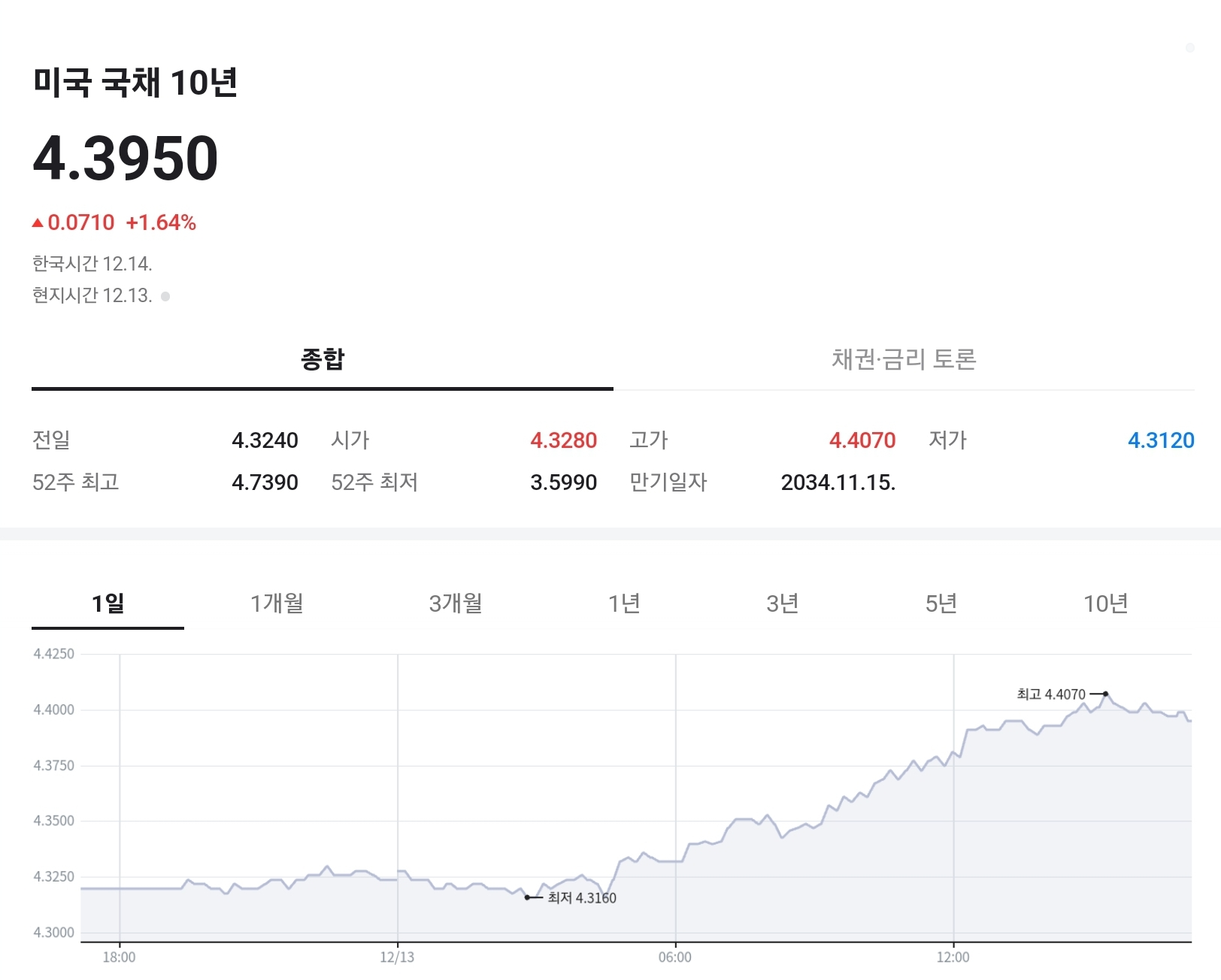Switch chart to 5년 range
1221x980 pixels.
click(941, 603)
